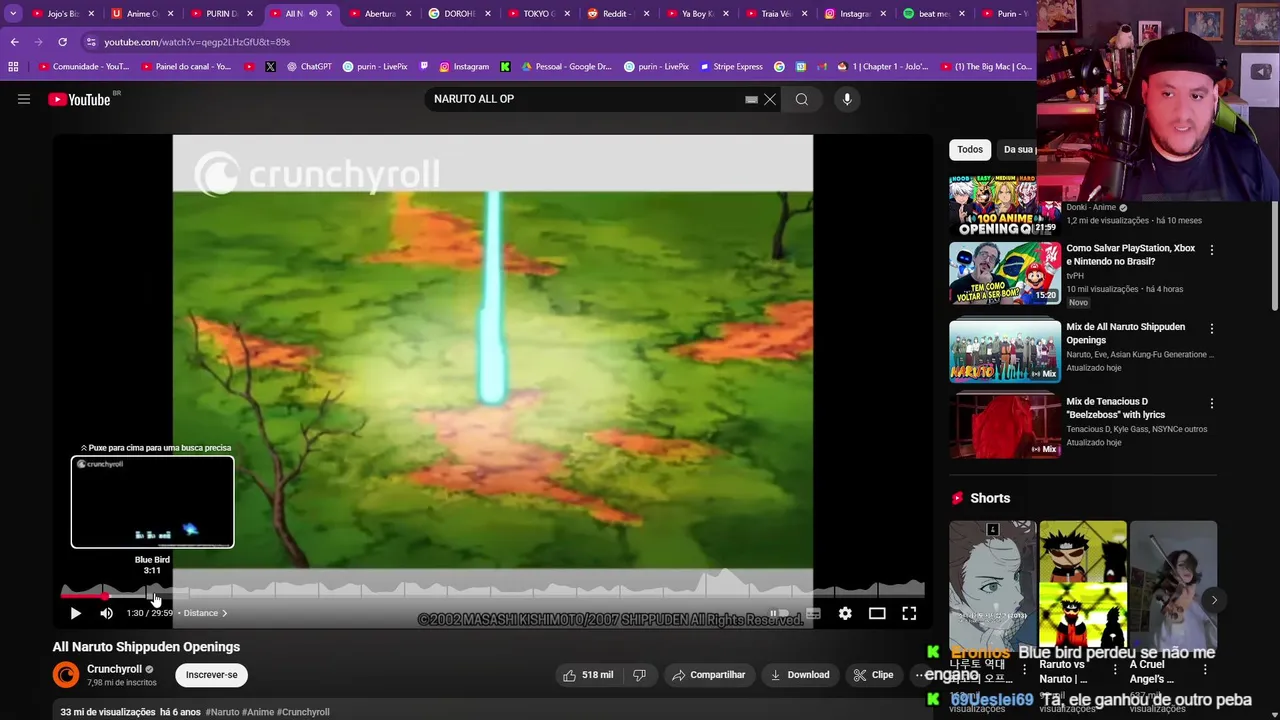Like the video with 518 mil likes
Image resolution: width=1280 pixels, height=720 pixels.
[x=588, y=675]
